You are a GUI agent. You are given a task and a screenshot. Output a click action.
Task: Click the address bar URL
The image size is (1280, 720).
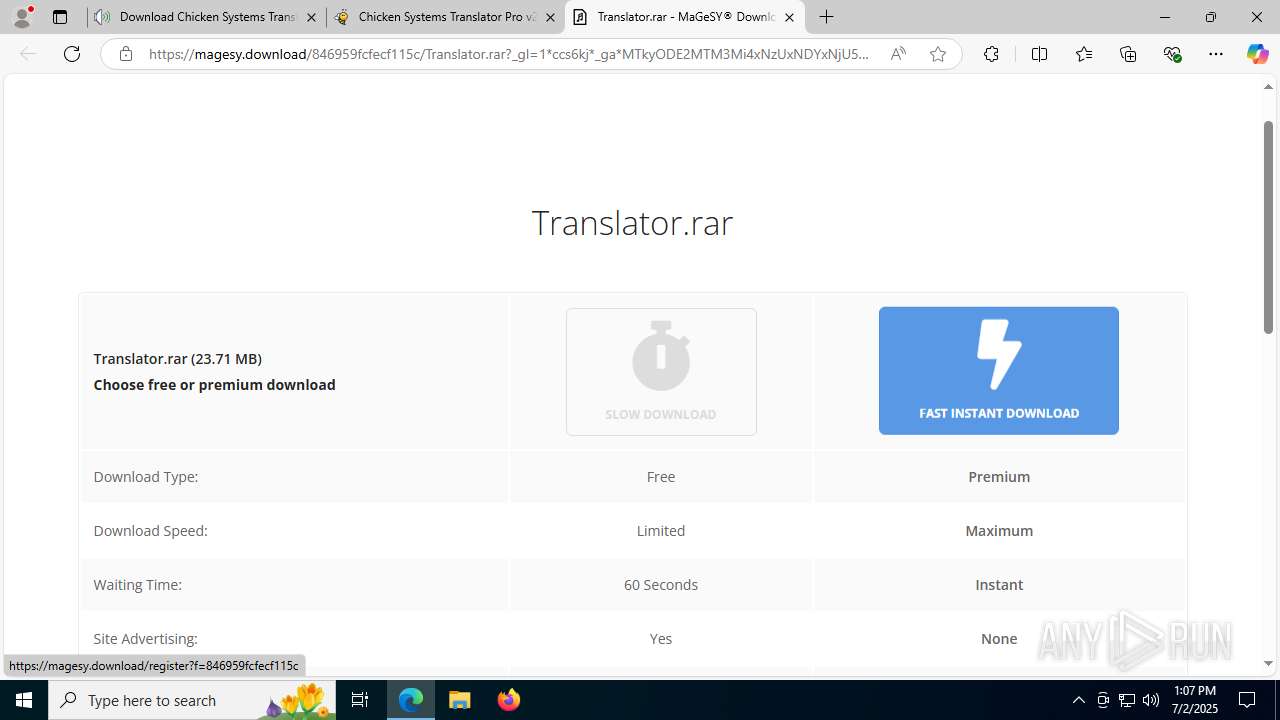click(x=509, y=54)
